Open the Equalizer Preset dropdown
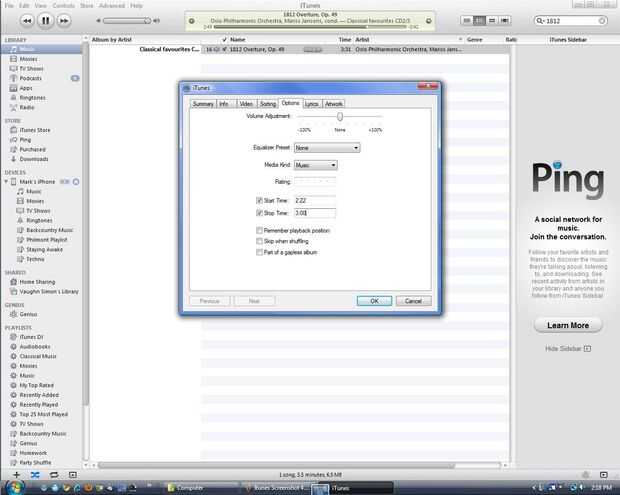Image resolution: width=620 pixels, height=495 pixels. click(327, 148)
